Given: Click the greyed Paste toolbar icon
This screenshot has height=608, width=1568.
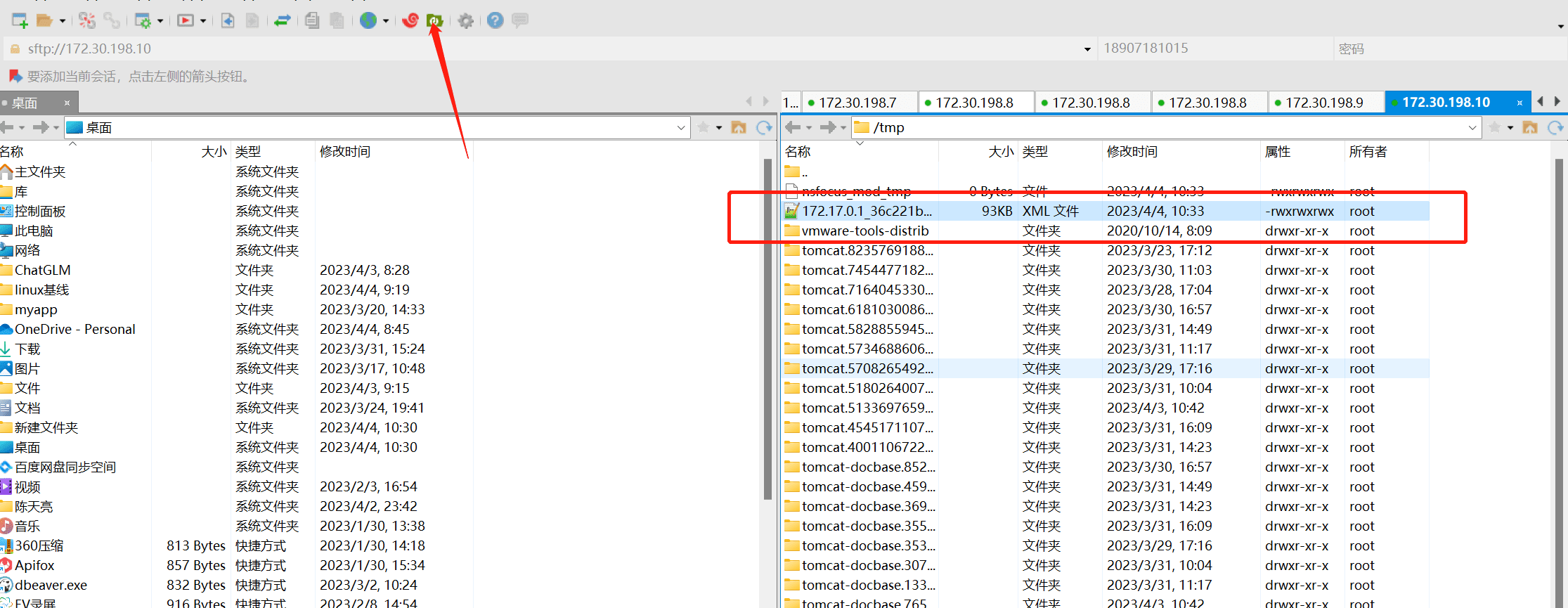Looking at the screenshot, I should pyautogui.click(x=337, y=20).
